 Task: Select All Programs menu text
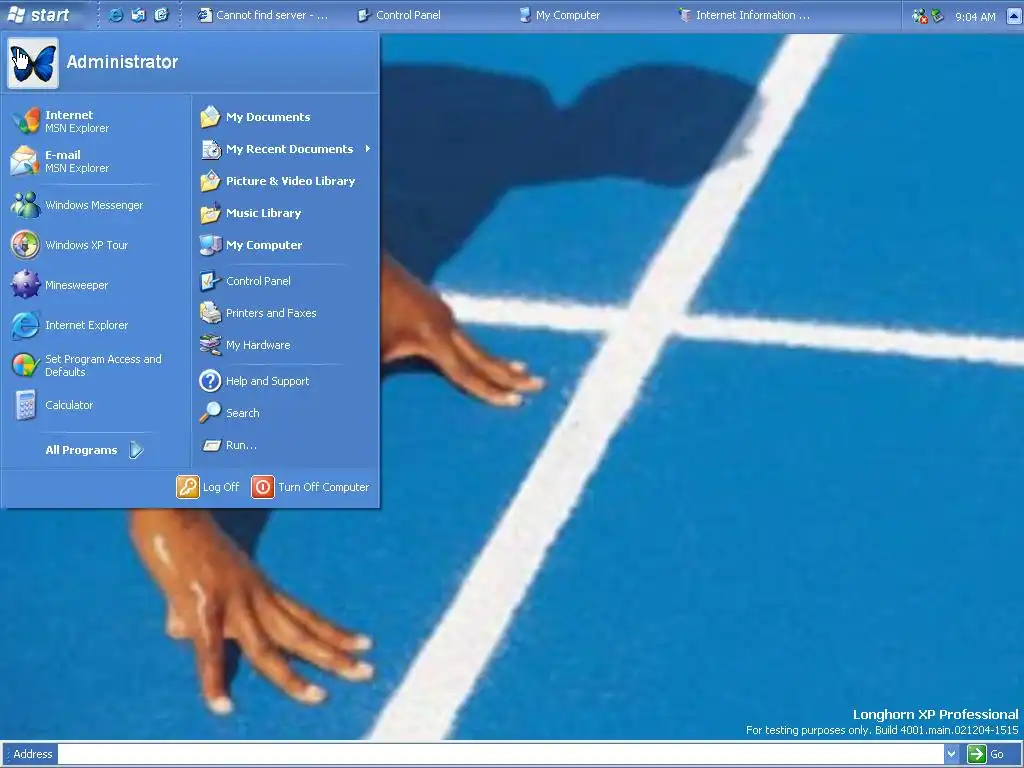coord(81,450)
